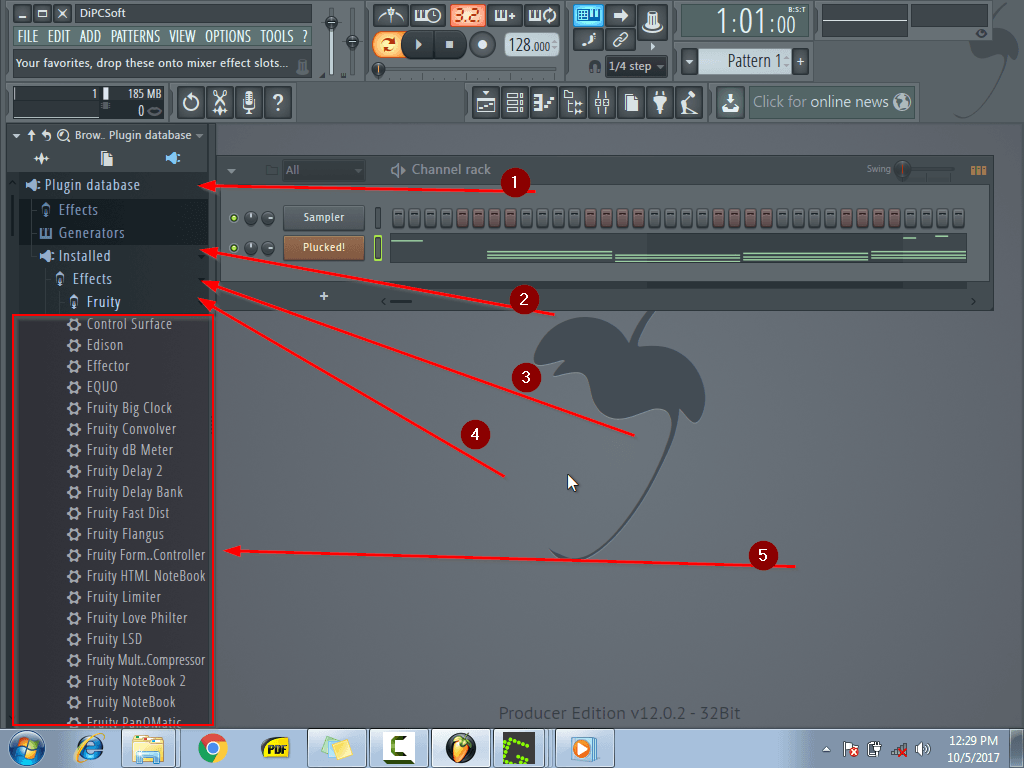Adjust the channel rack Swing knob
Screen dimensions: 1024x768
(x=902, y=170)
